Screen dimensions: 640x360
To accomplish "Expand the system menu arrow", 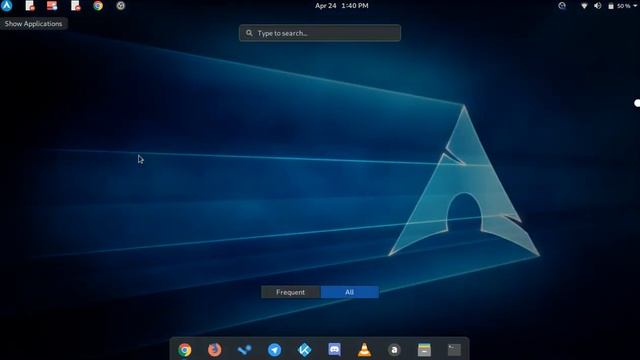I will 635,6.
